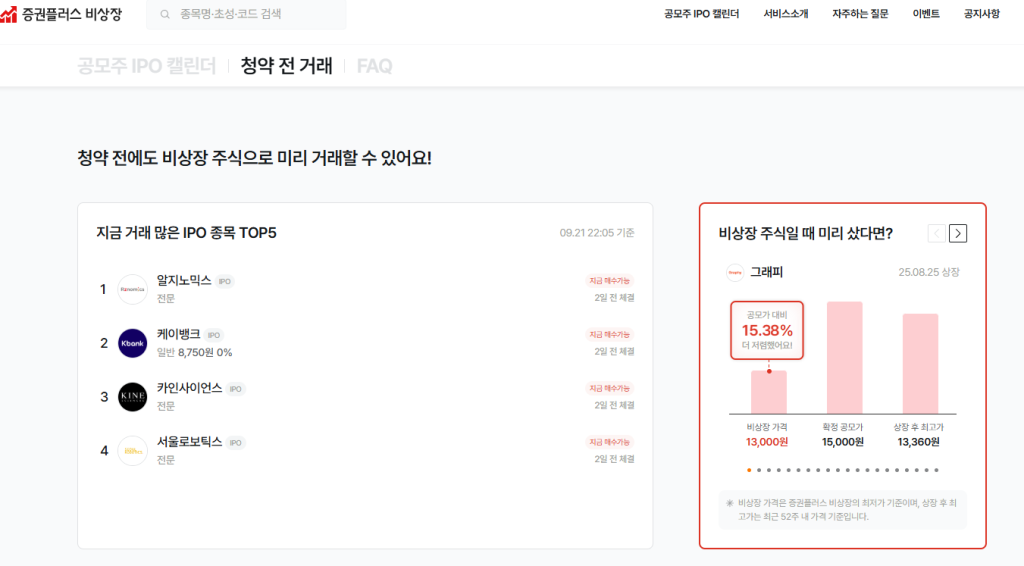Click the info icon beside price disclaimer

[x=730, y=503]
